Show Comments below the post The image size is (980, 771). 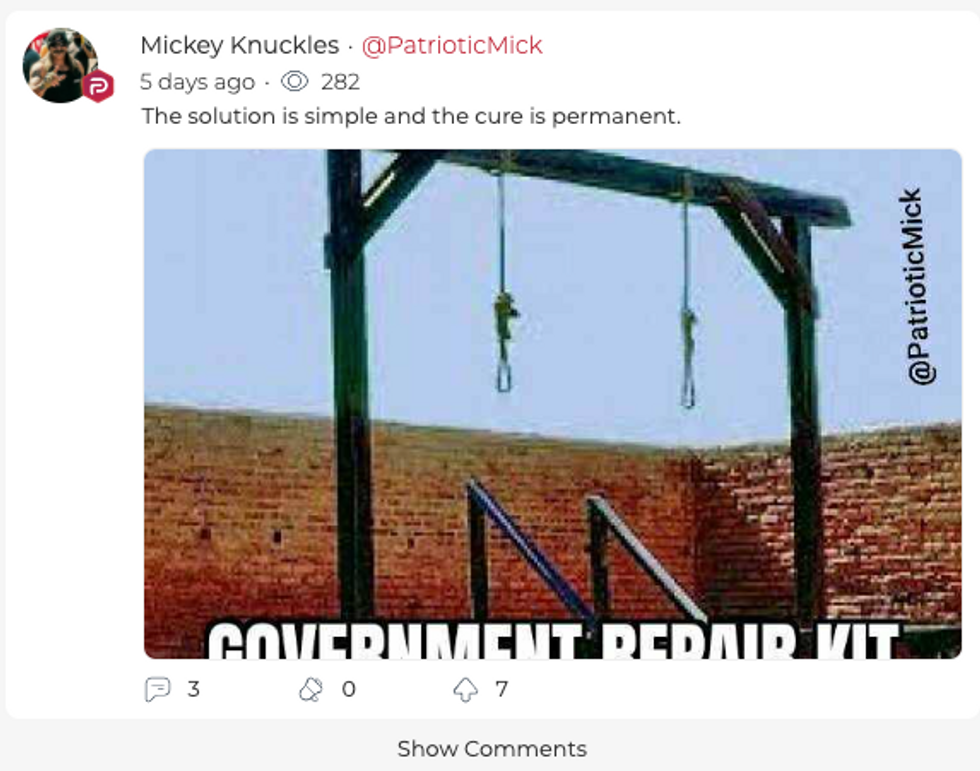492,749
